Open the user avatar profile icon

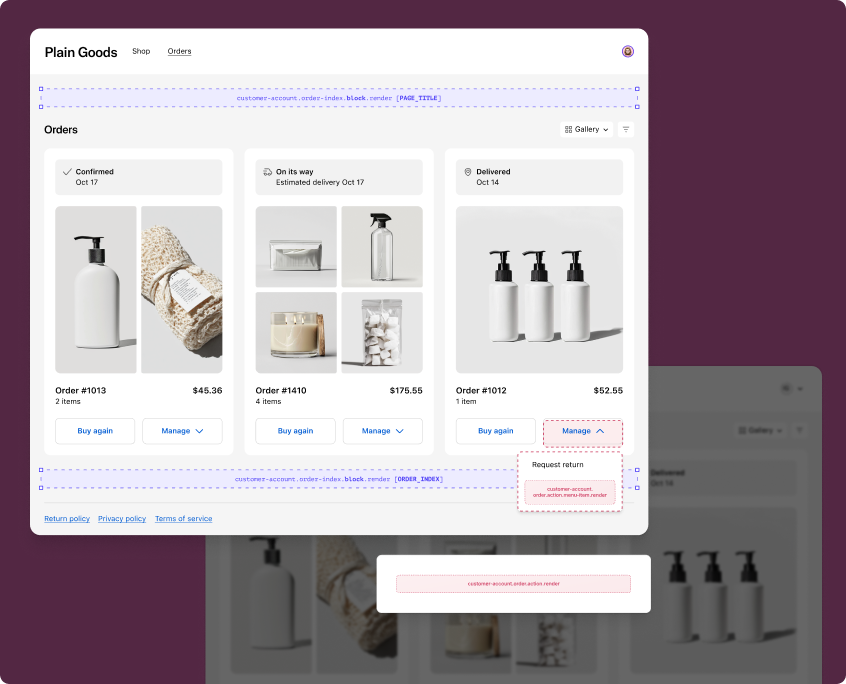coord(627,51)
